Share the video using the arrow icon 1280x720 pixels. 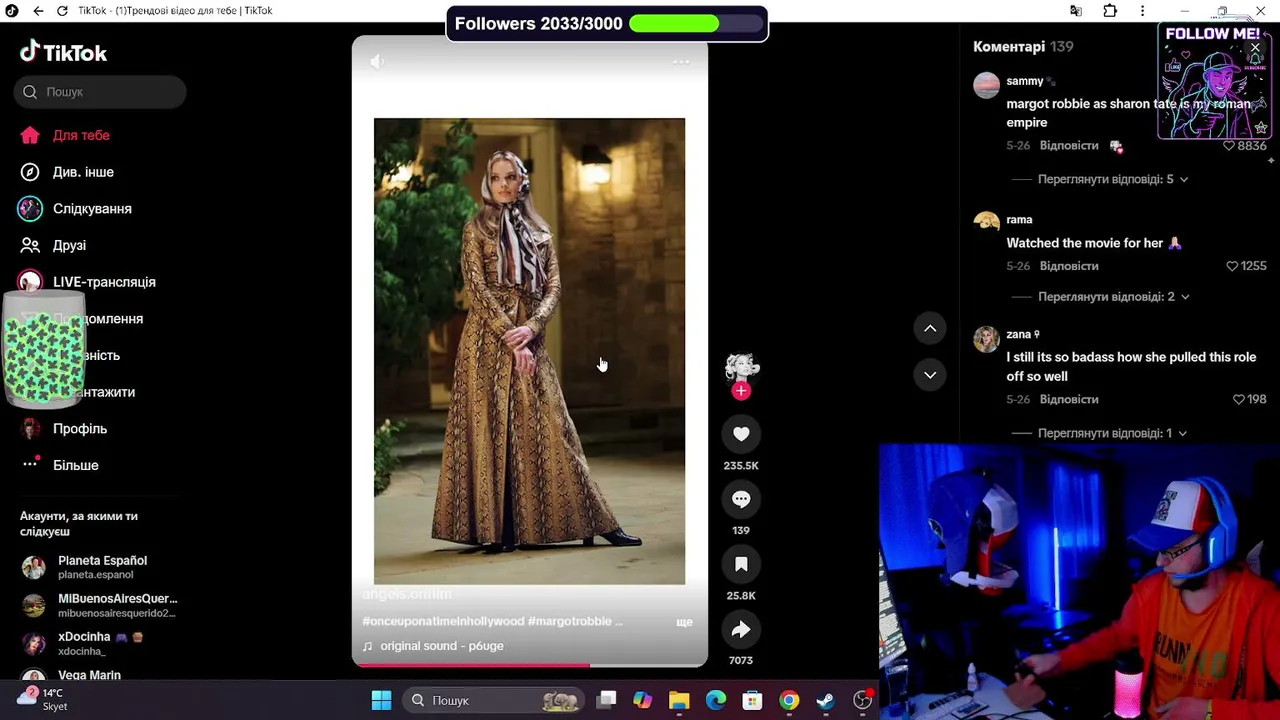741,629
